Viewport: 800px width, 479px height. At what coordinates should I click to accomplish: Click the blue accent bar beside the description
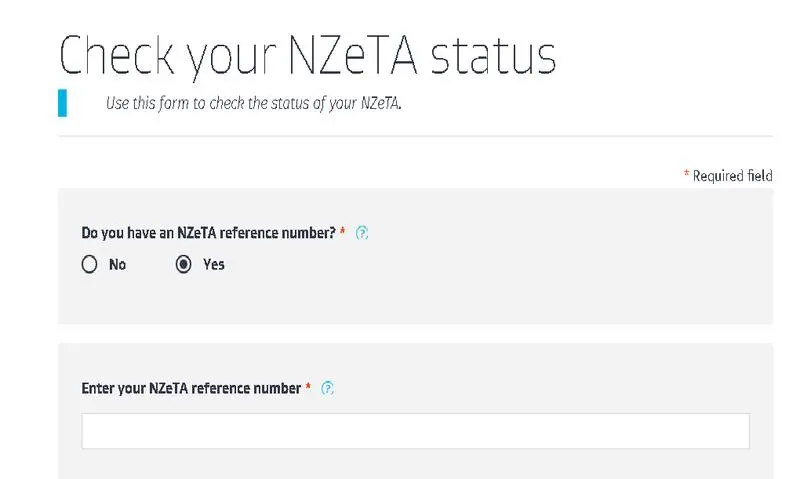[63, 103]
